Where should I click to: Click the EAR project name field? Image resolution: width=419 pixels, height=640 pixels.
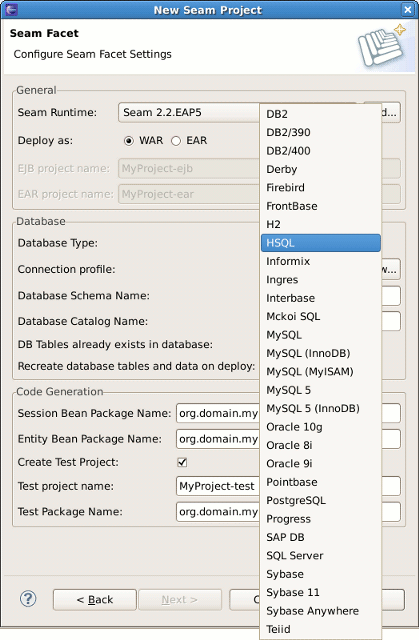click(x=189, y=194)
